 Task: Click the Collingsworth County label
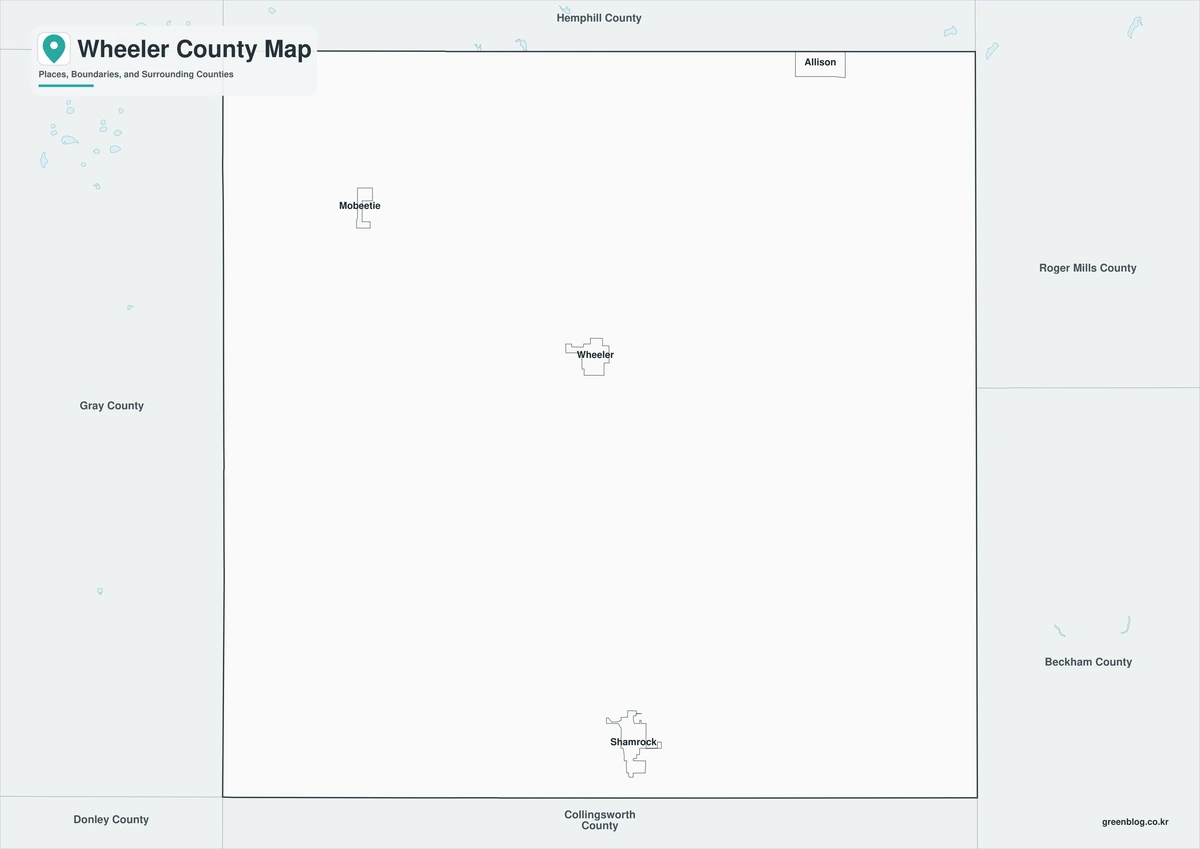pyautogui.click(x=600, y=820)
